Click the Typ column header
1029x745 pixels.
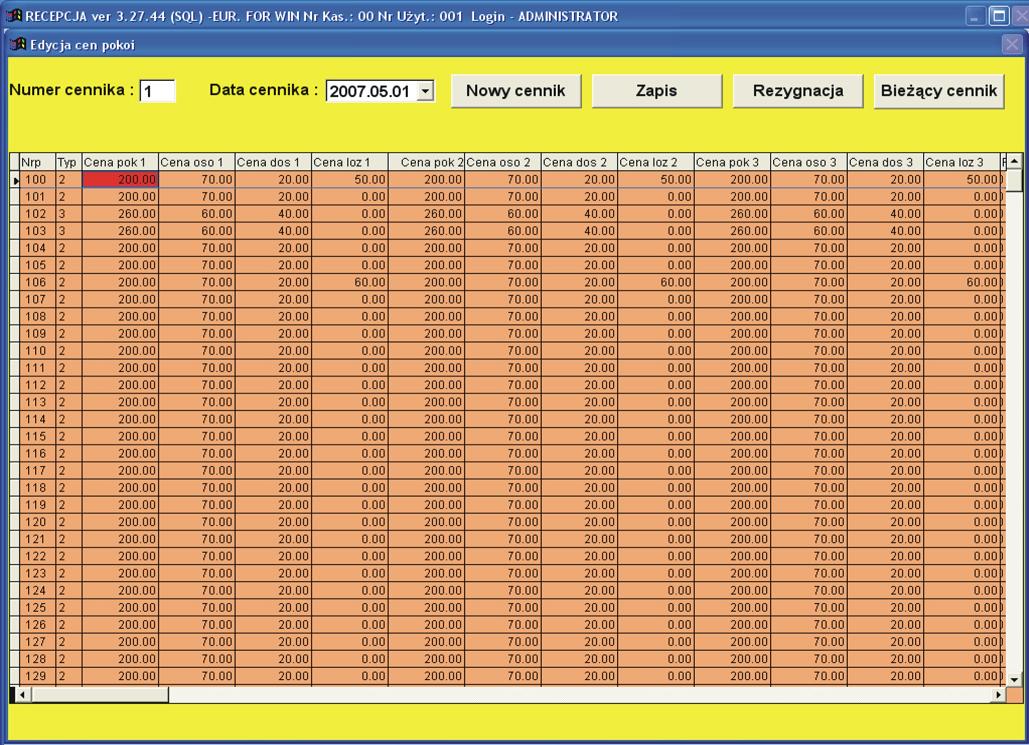(x=69, y=162)
